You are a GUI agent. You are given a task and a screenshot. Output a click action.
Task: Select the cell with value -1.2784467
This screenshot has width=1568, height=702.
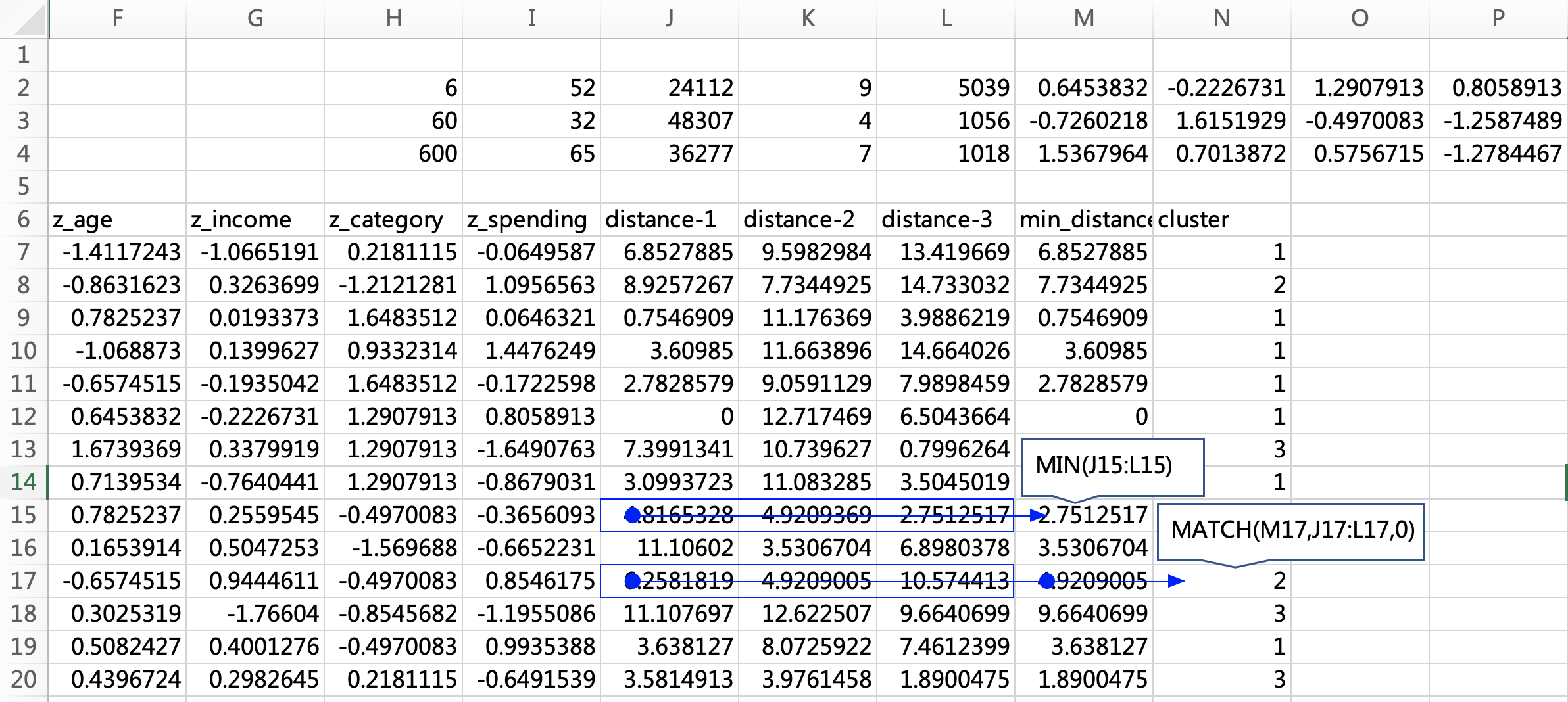(1498, 154)
